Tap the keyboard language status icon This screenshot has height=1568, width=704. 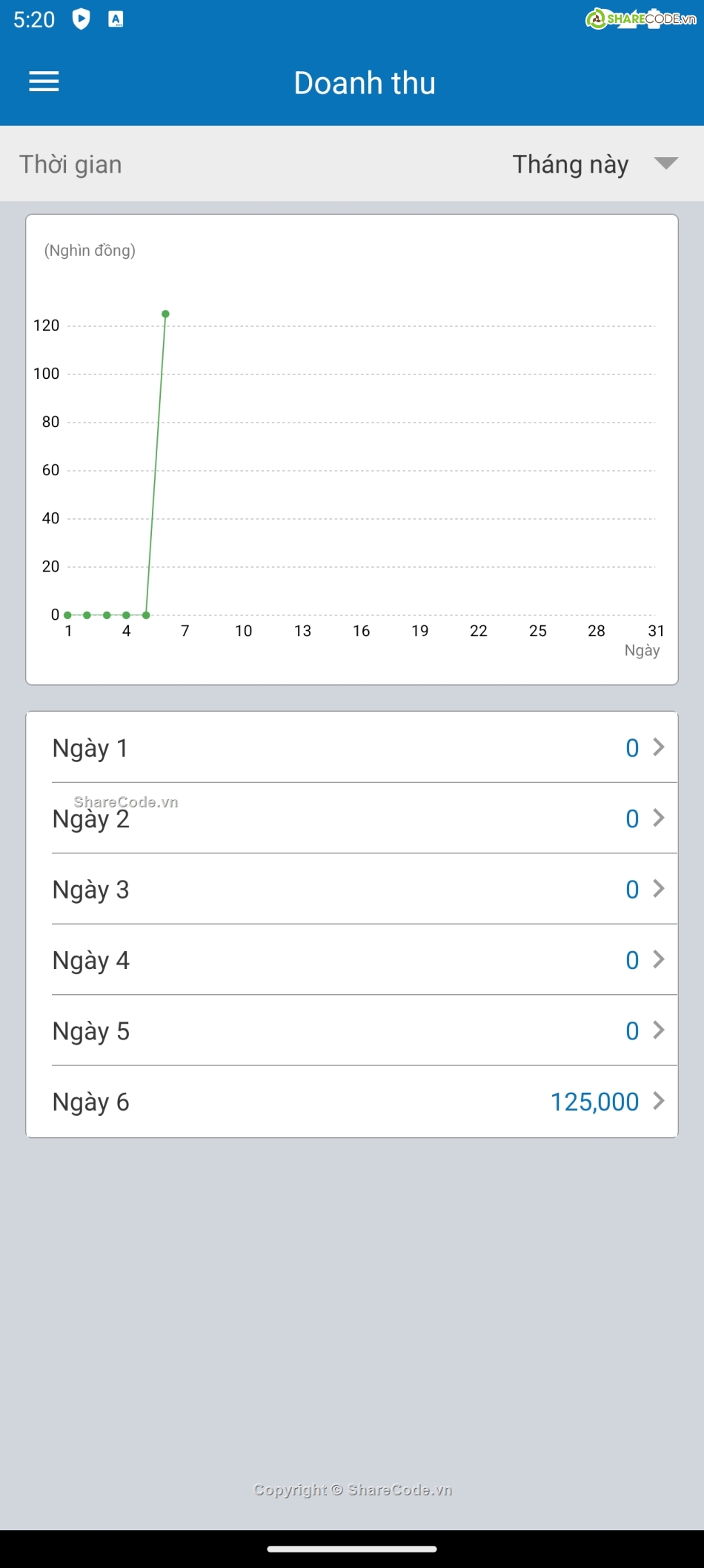(x=116, y=19)
